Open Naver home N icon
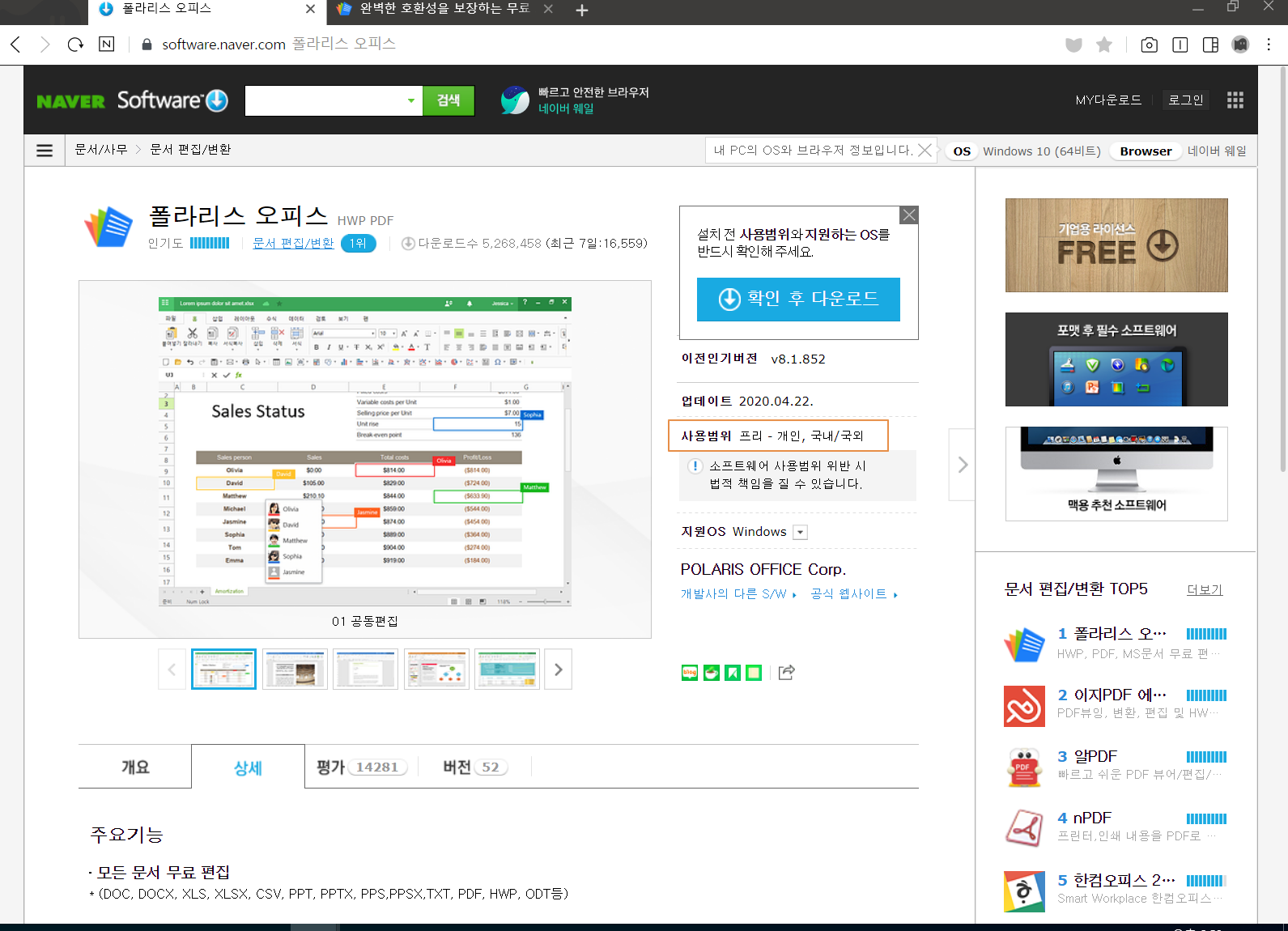 107,45
